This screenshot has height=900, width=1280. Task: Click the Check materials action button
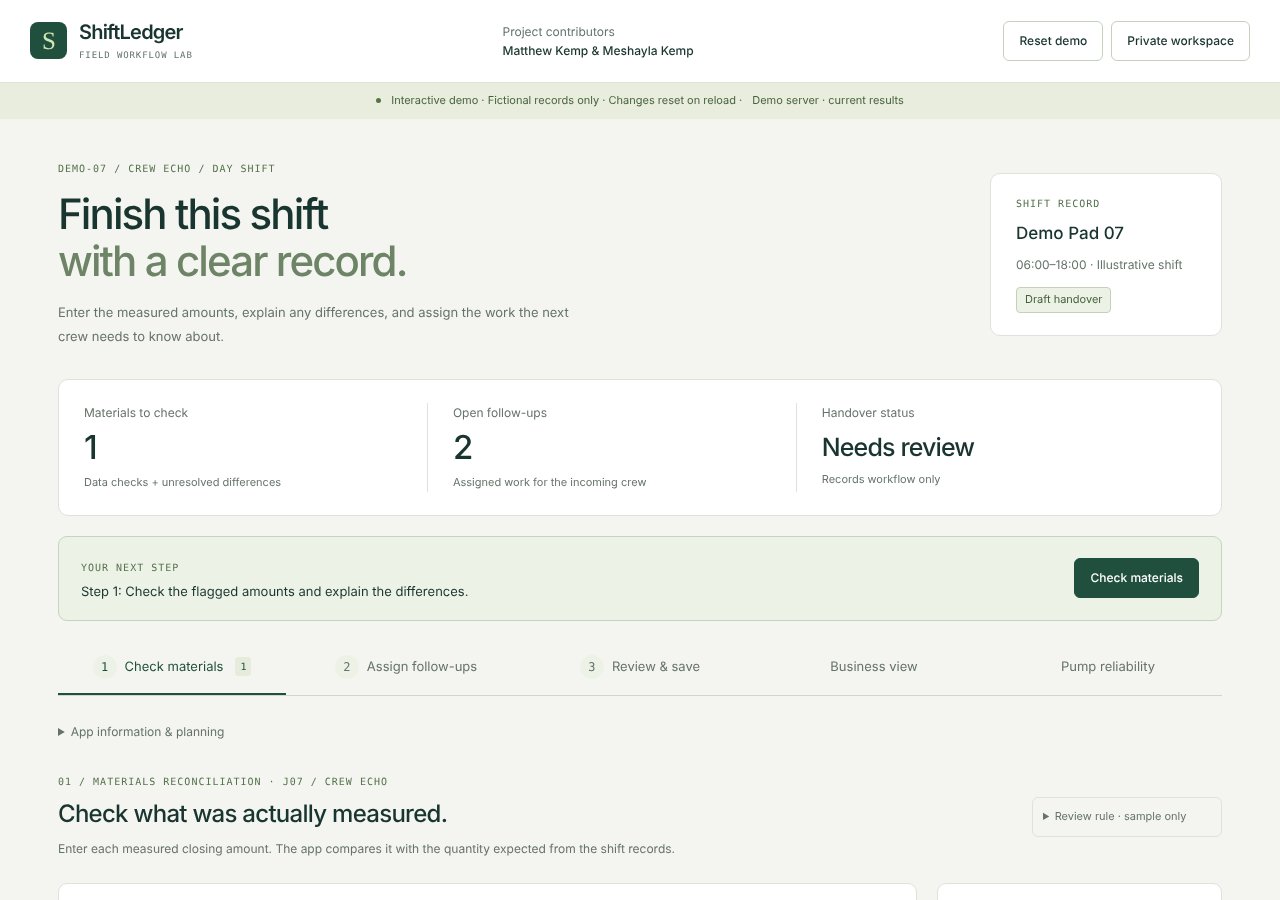tap(1136, 578)
